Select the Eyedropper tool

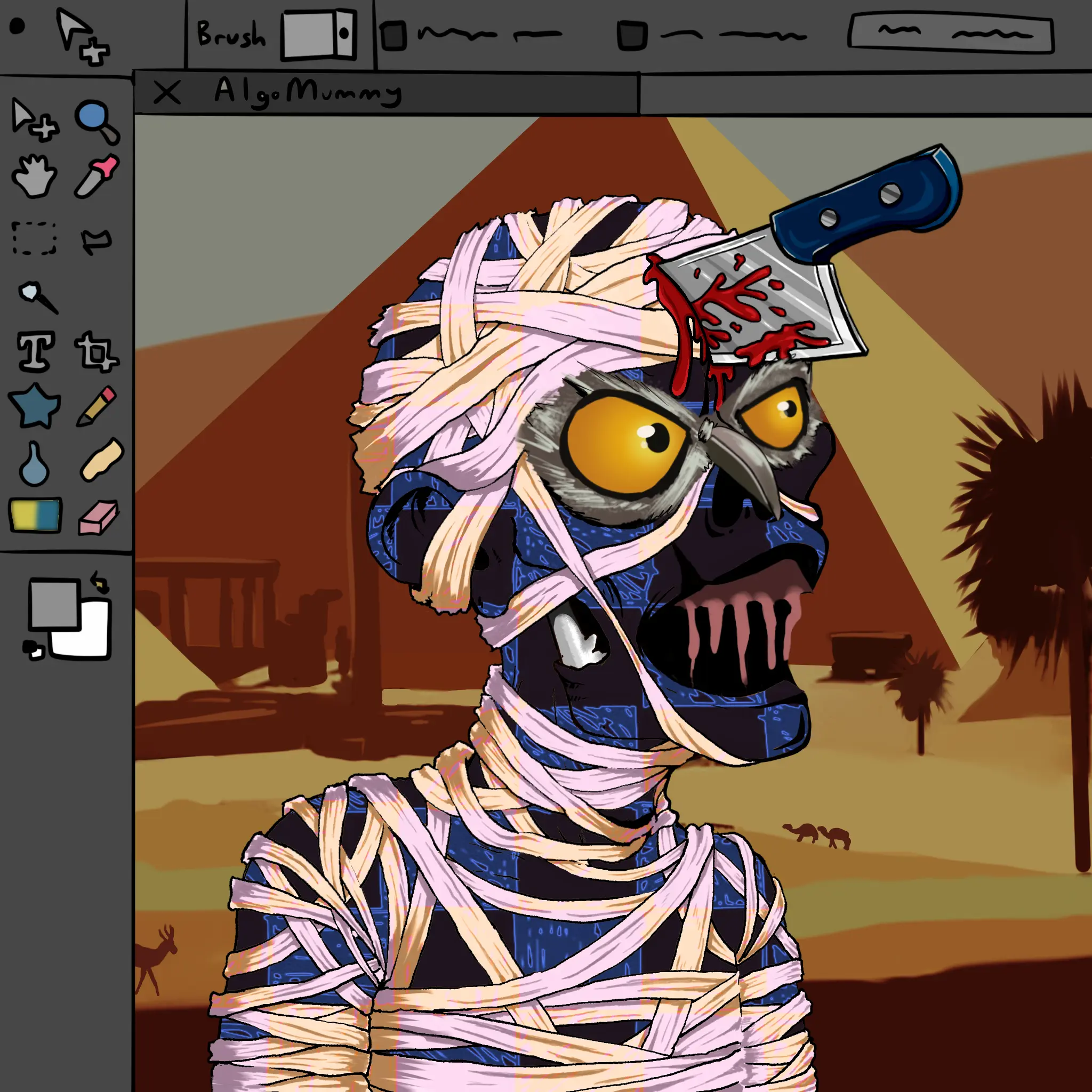96,176
